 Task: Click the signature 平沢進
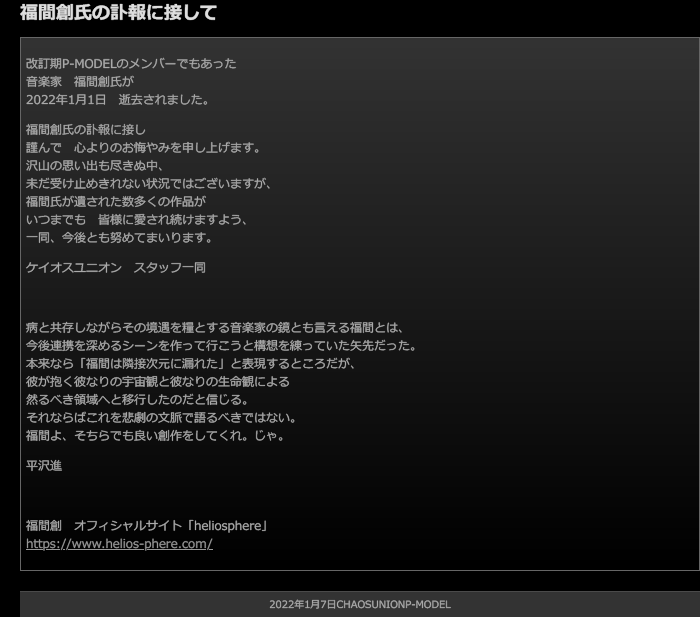tap(44, 466)
